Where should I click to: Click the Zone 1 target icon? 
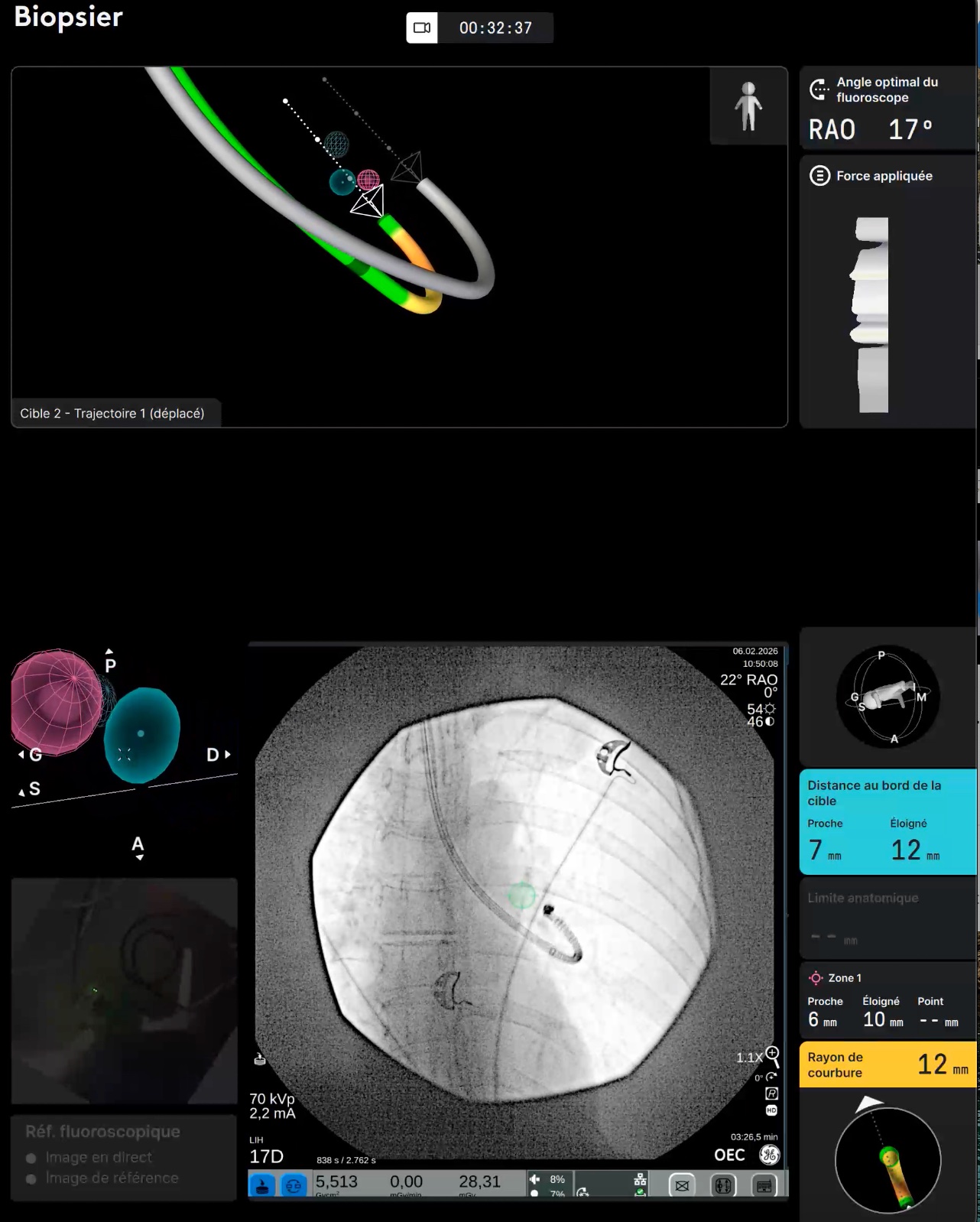coord(816,978)
